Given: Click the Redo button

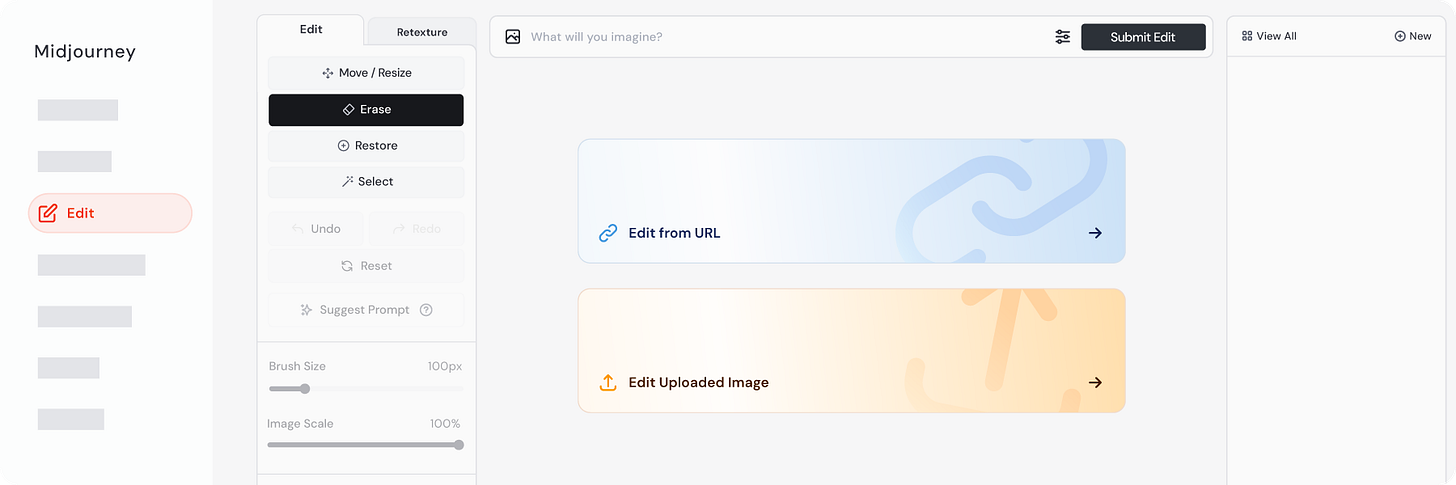Looking at the screenshot, I should (416, 229).
